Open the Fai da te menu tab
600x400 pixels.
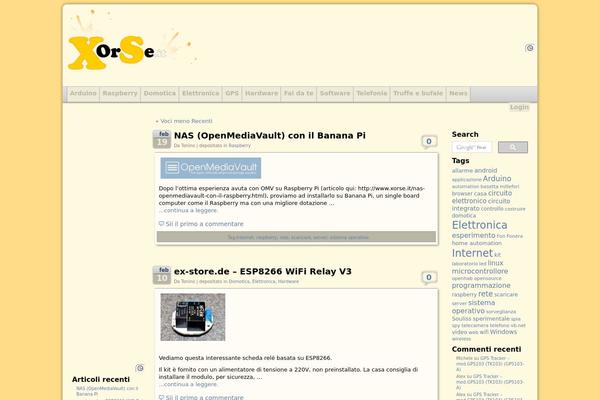click(x=298, y=93)
